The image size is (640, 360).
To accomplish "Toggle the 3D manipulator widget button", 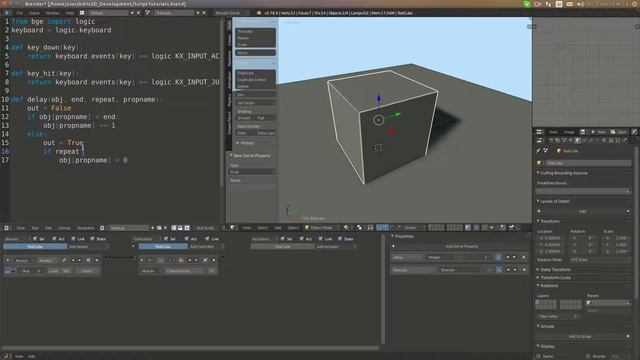I will click(x=379, y=227).
